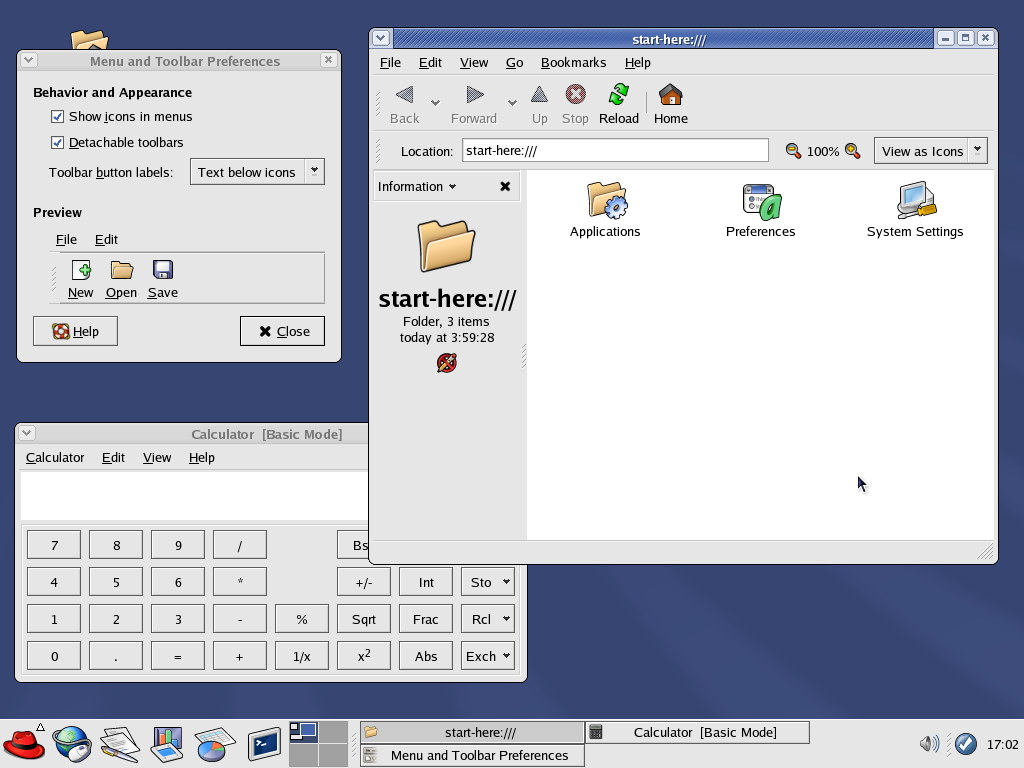Go to the Home folder icon
Screen dimensions: 1024x768
pyautogui.click(x=671, y=95)
